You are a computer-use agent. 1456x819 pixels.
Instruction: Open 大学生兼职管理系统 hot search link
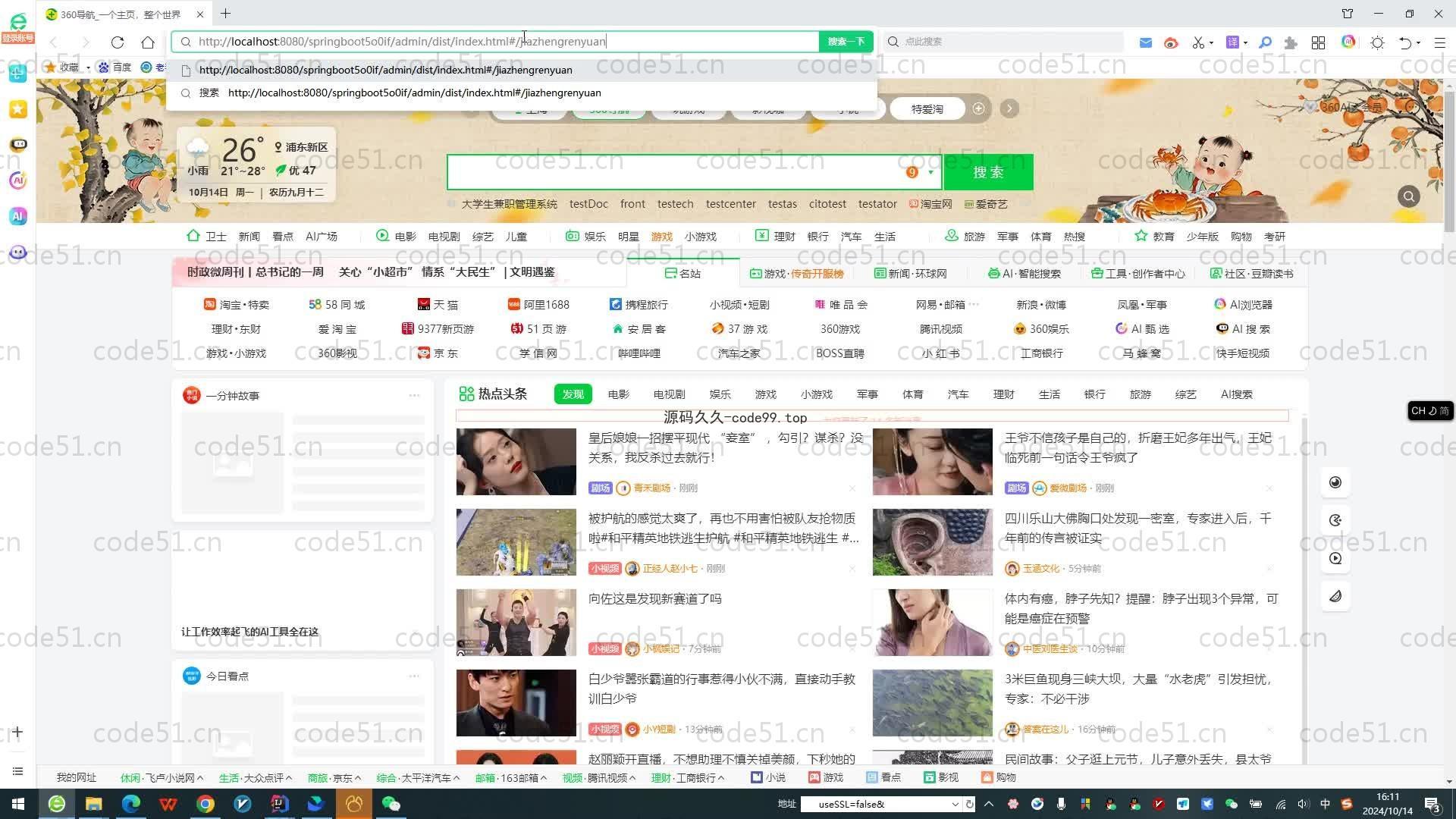pos(509,204)
